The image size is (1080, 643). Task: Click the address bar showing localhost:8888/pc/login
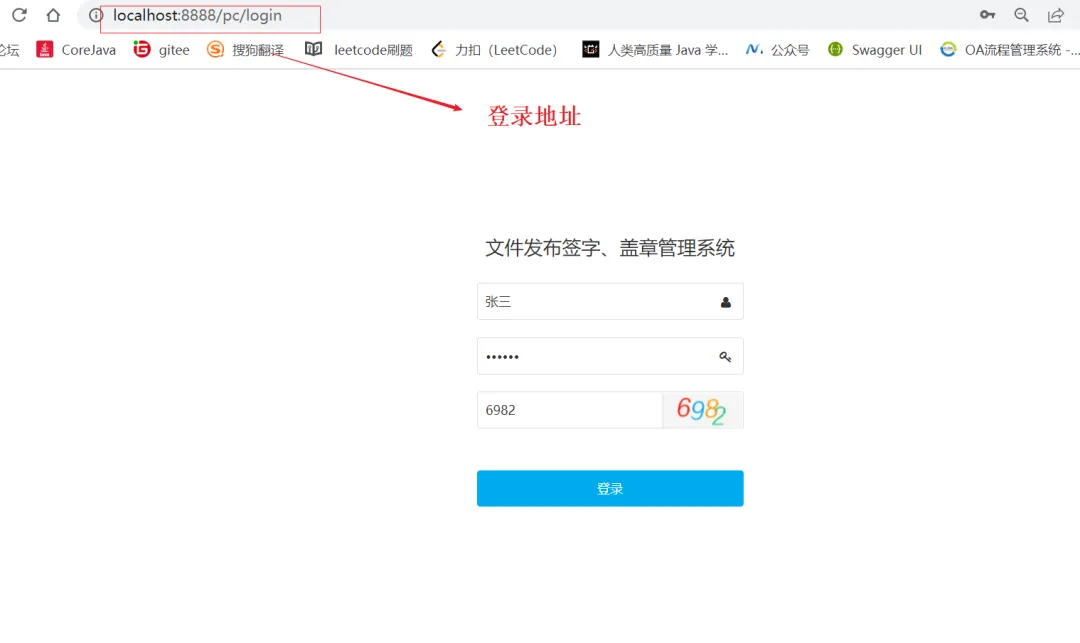pyautogui.click(x=200, y=16)
